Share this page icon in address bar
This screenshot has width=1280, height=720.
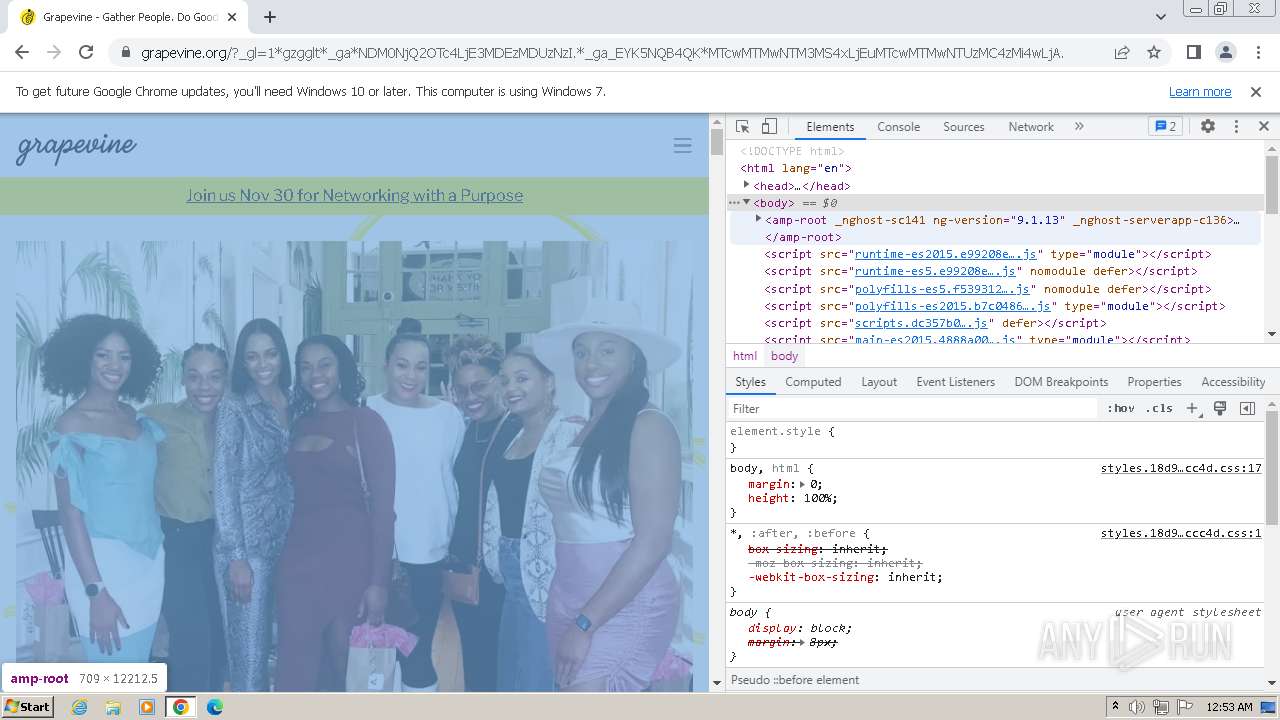tap(1122, 52)
